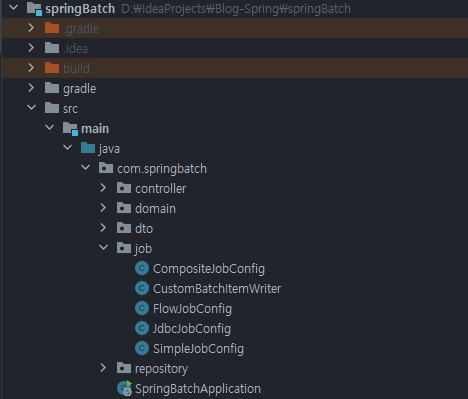Select the job package name

143,249
